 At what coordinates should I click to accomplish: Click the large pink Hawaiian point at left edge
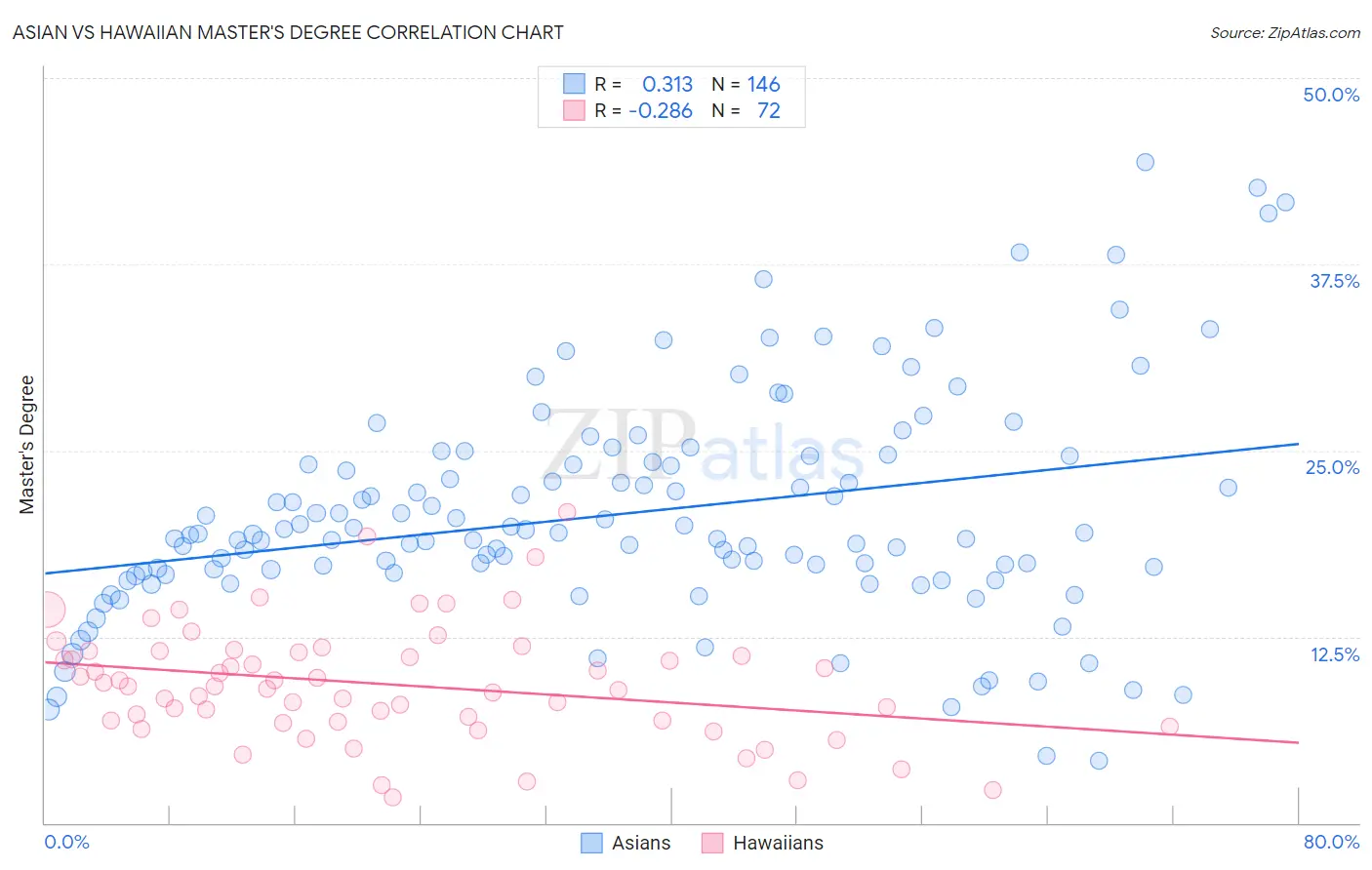click(46, 610)
